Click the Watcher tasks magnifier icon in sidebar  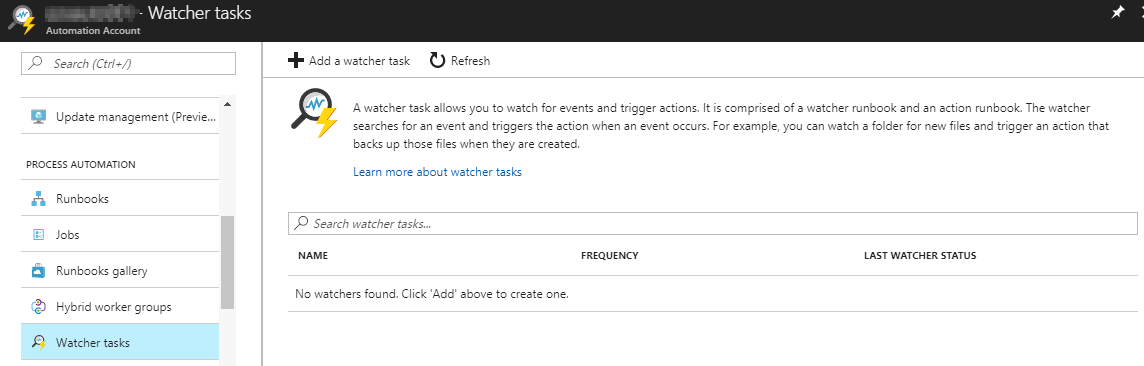coord(39,343)
